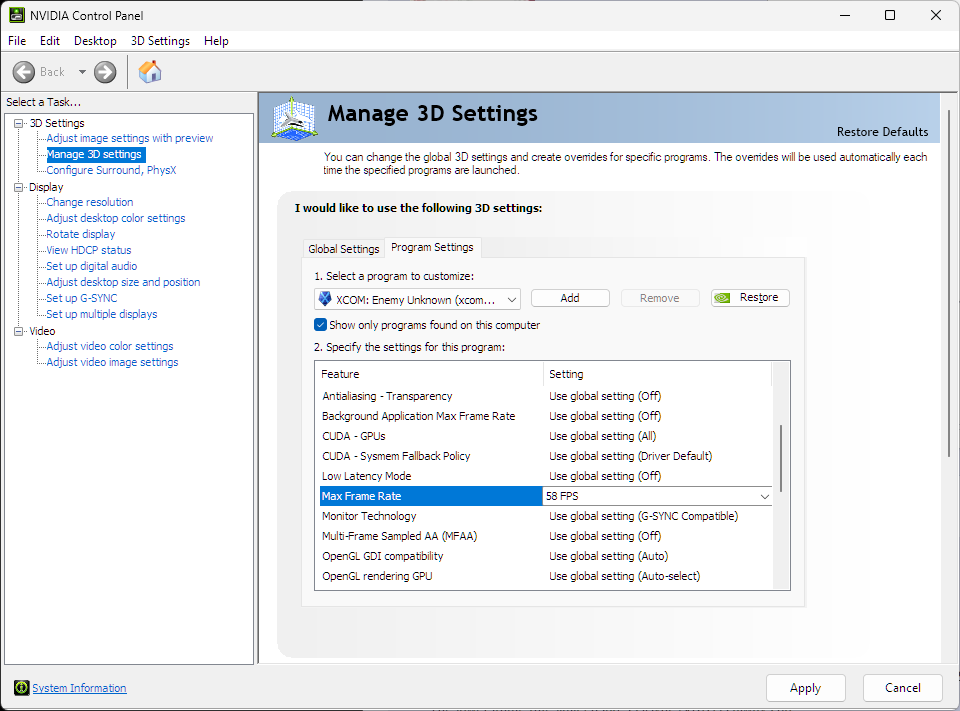Click the Setting column header

pyautogui.click(x=658, y=374)
